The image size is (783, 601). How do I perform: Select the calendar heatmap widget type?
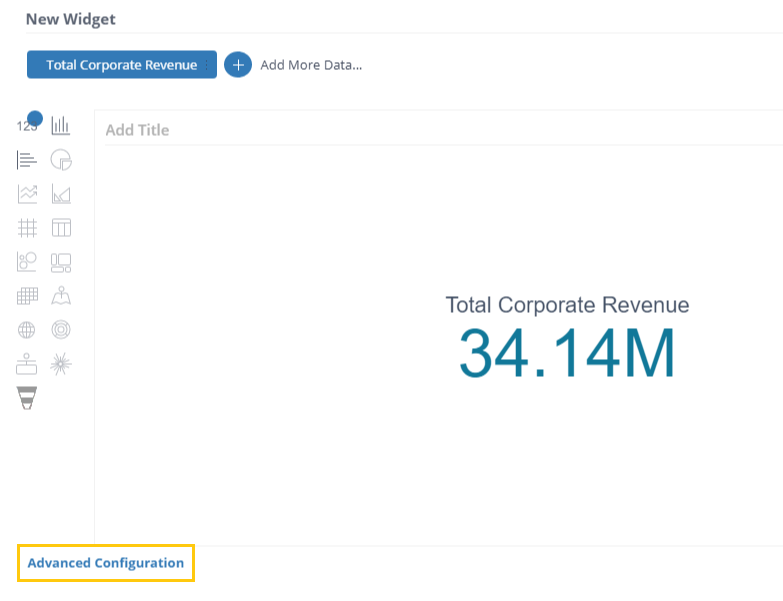pos(27,296)
